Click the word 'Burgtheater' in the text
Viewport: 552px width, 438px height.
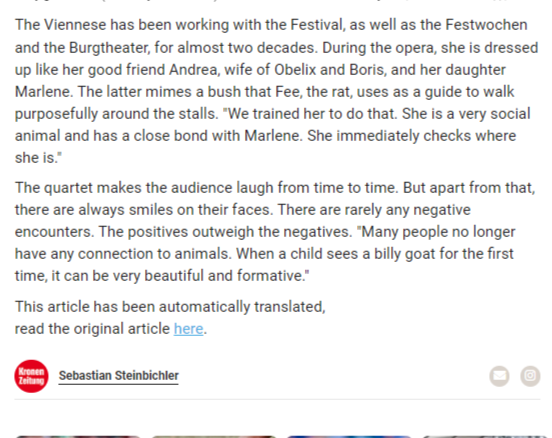(109, 48)
